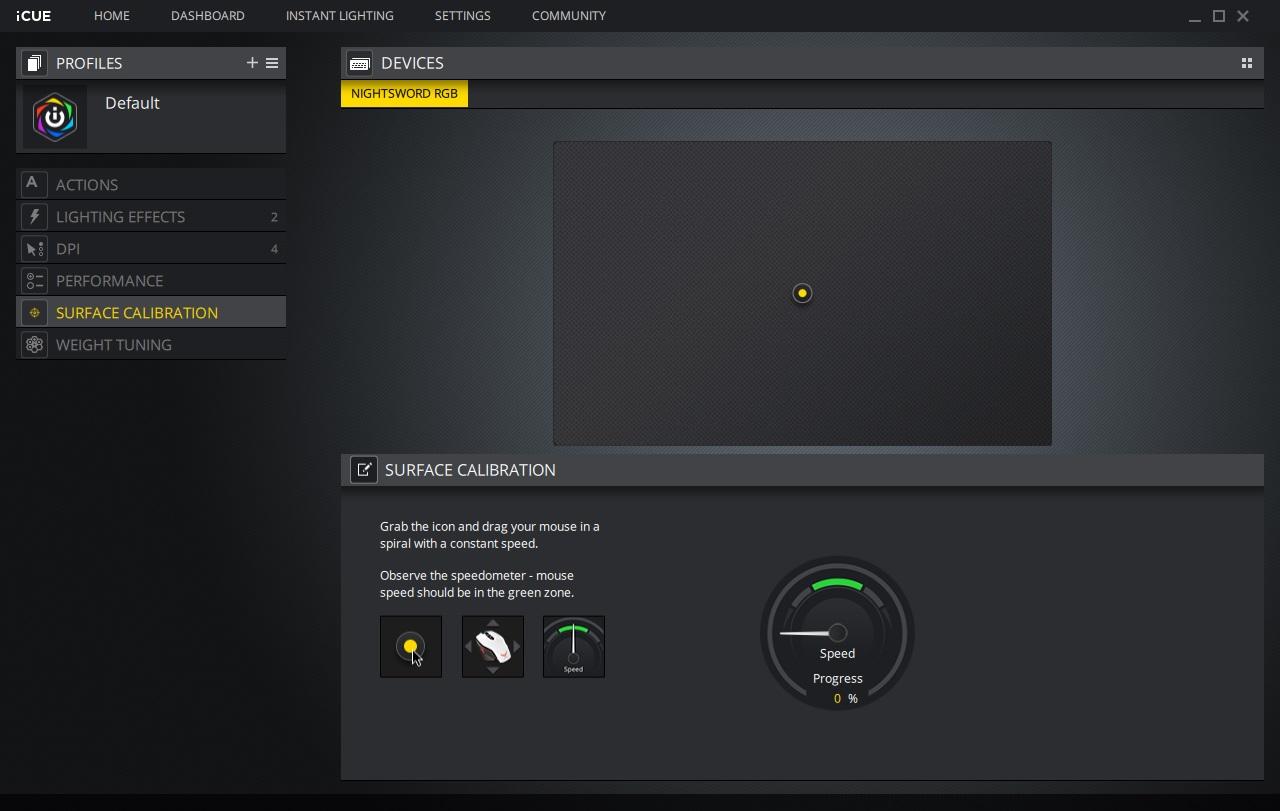
Task: Open the Weight Tuning section
Action: pos(151,345)
